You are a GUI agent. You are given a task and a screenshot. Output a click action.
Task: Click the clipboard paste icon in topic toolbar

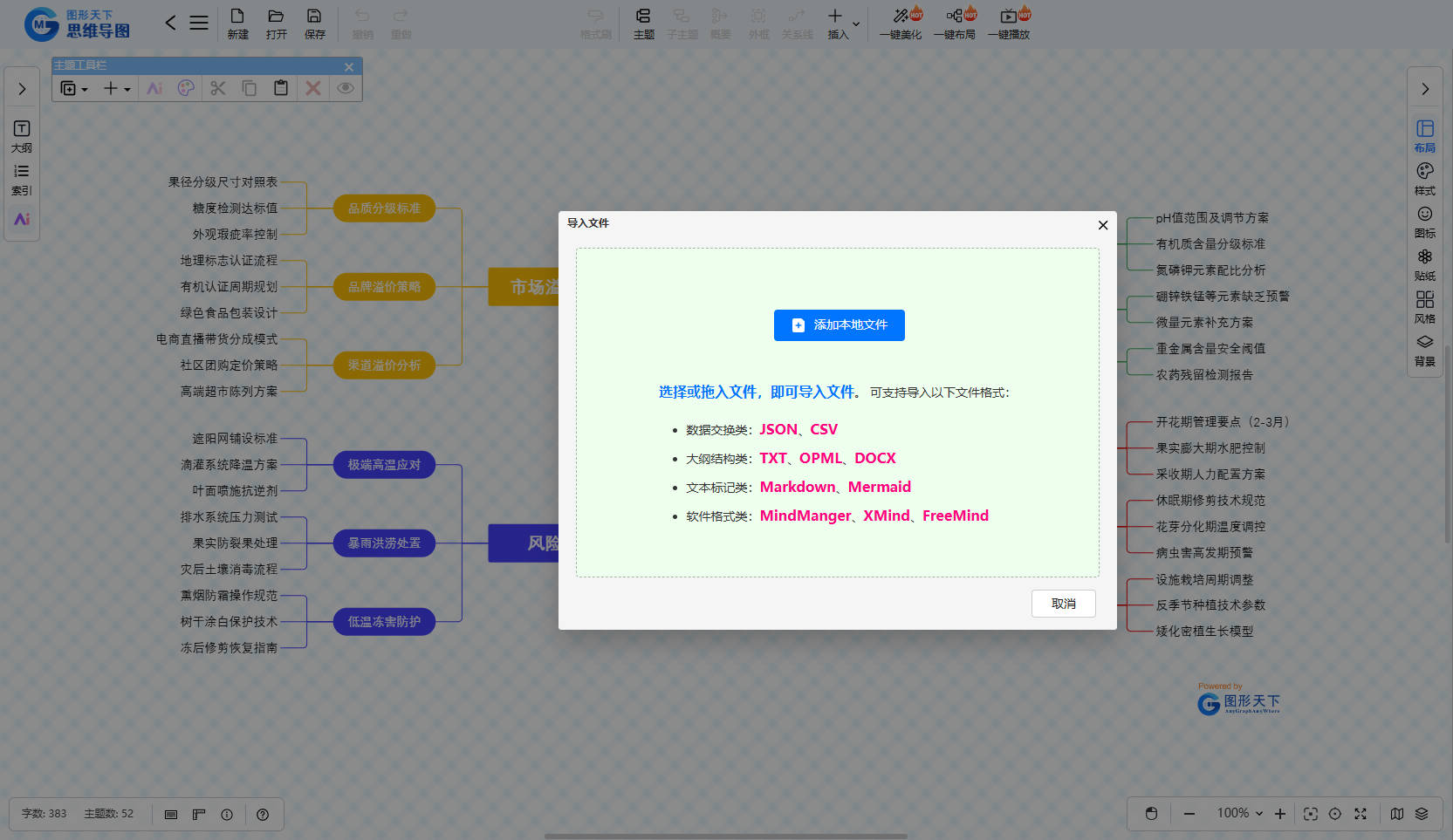click(281, 88)
